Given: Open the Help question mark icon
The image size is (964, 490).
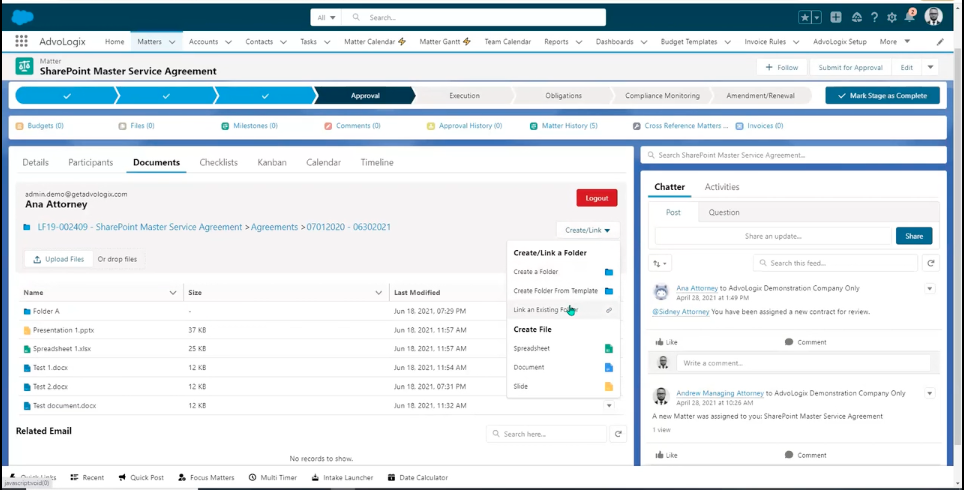Looking at the screenshot, I should pyautogui.click(x=875, y=17).
